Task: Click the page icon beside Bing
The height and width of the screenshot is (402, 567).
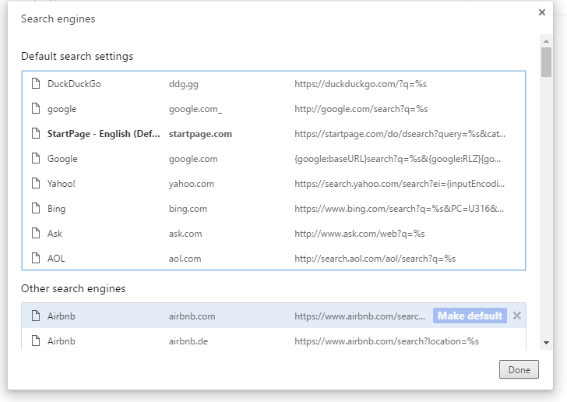Action: click(36, 208)
